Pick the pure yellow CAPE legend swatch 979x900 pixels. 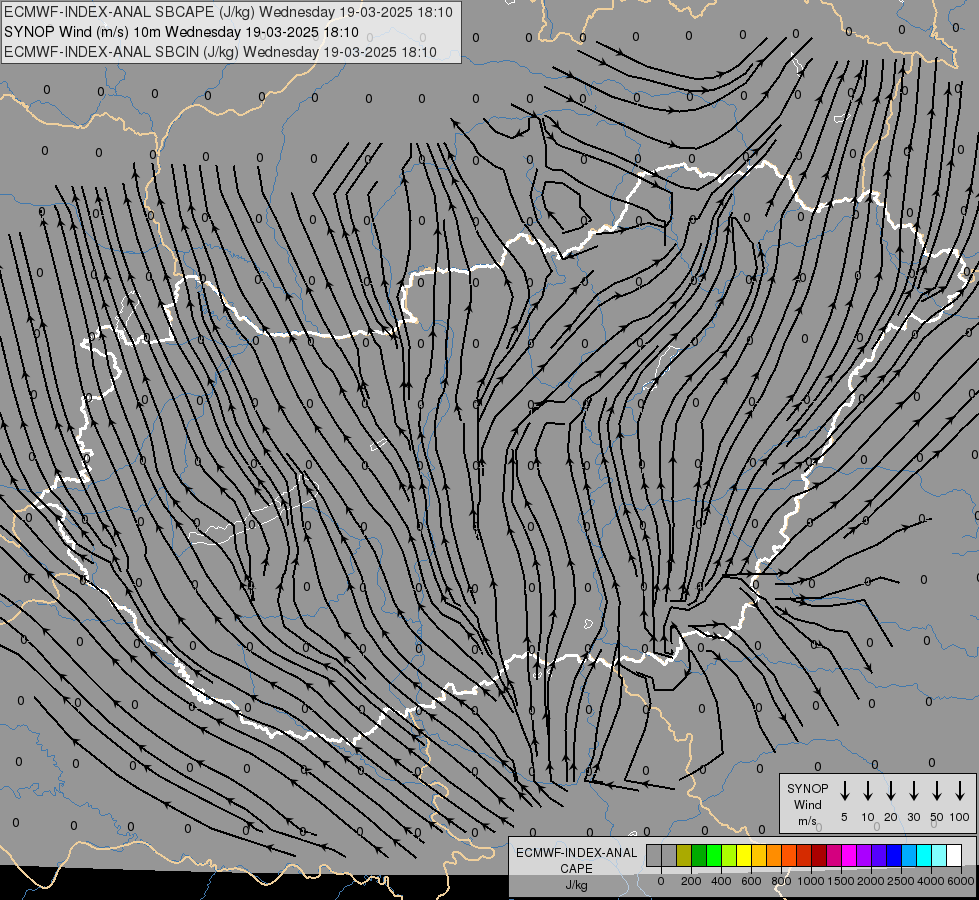744,855
